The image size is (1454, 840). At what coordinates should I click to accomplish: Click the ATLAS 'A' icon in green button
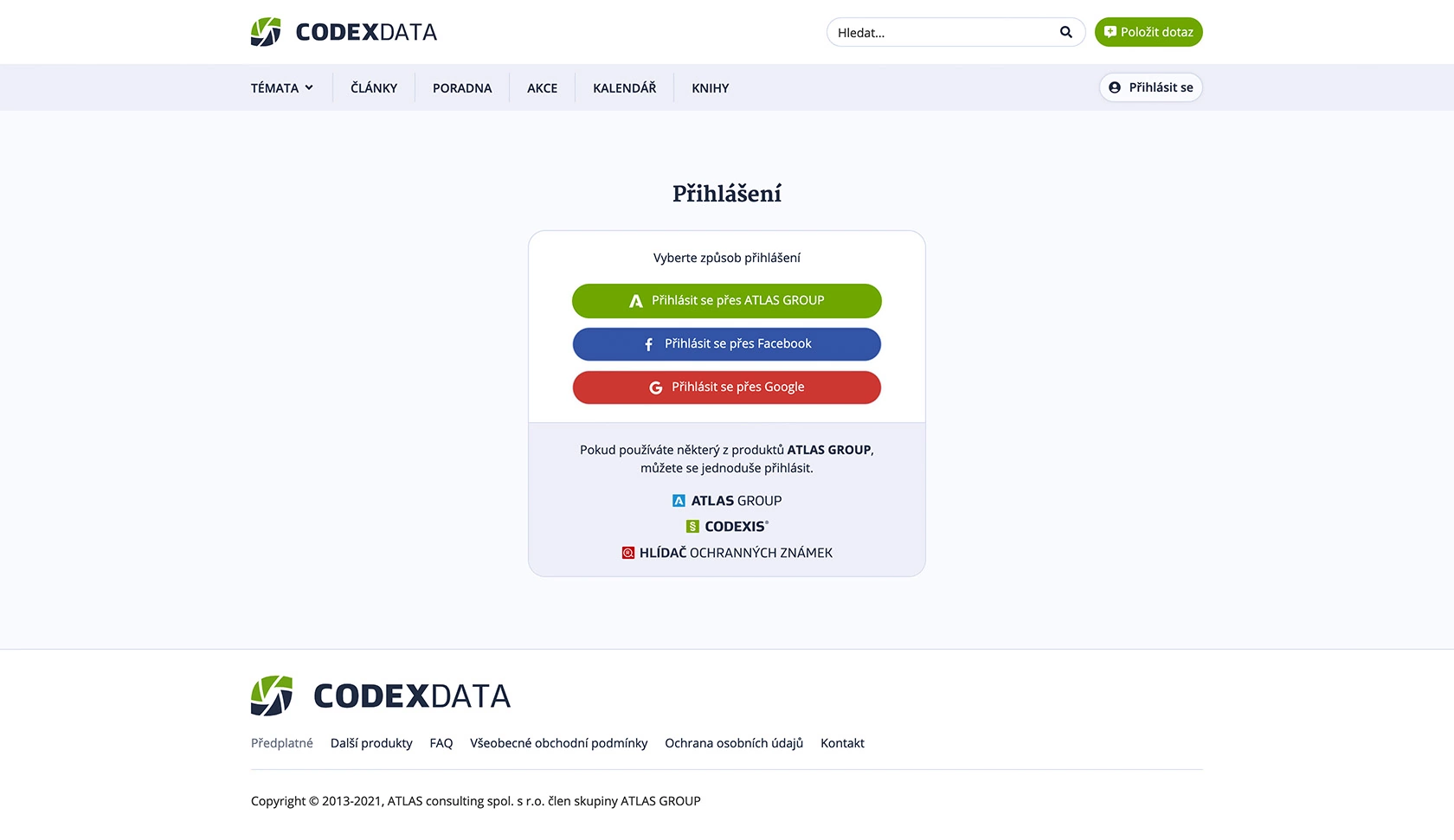[x=636, y=301]
